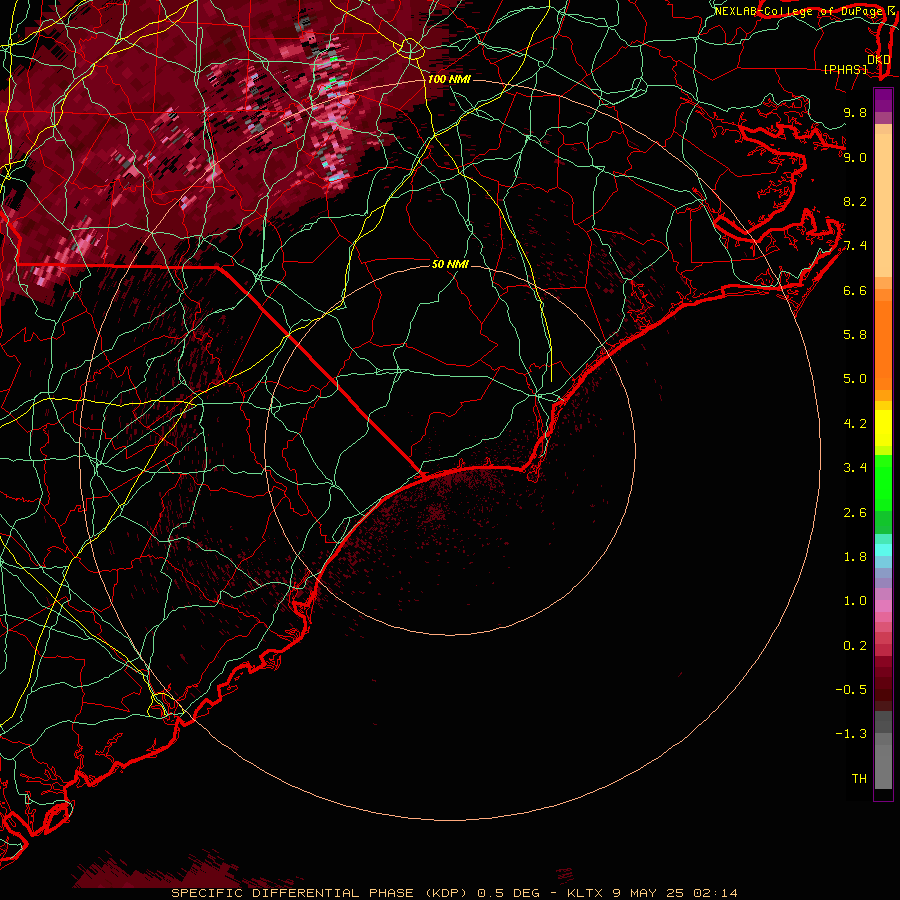The height and width of the screenshot is (900, 900).
Task: Click the [PHAS] units label
Action: coord(845,69)
